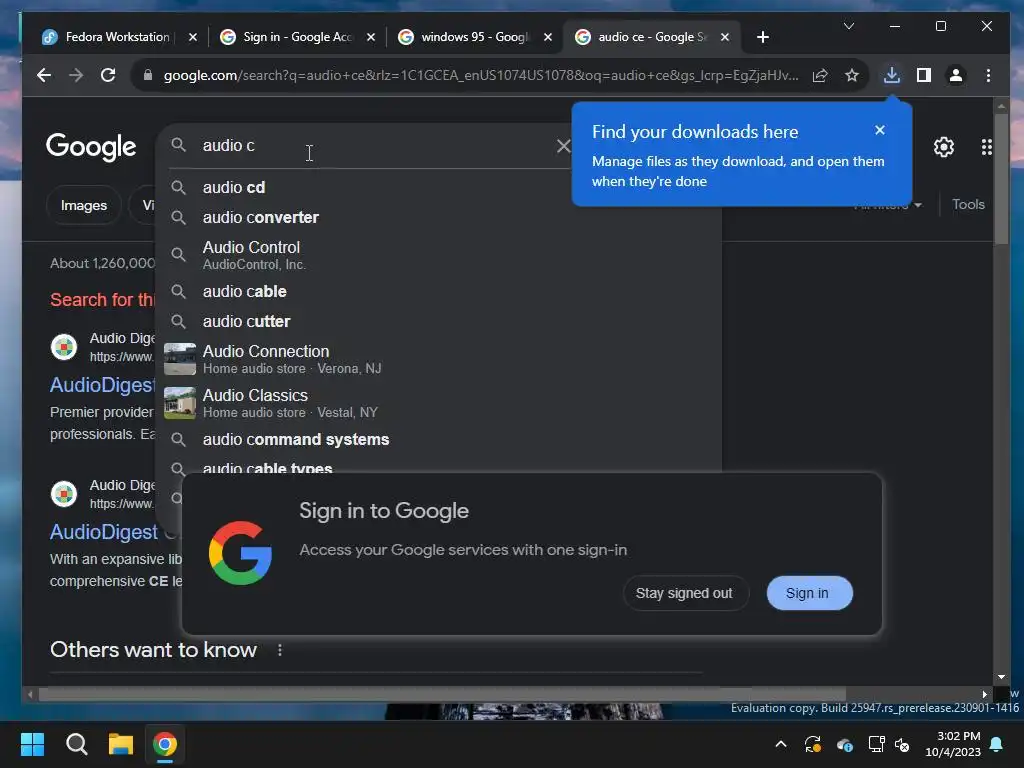Click the Google logo
Screen dimensions: 1024x768
[x=91, y=147]
